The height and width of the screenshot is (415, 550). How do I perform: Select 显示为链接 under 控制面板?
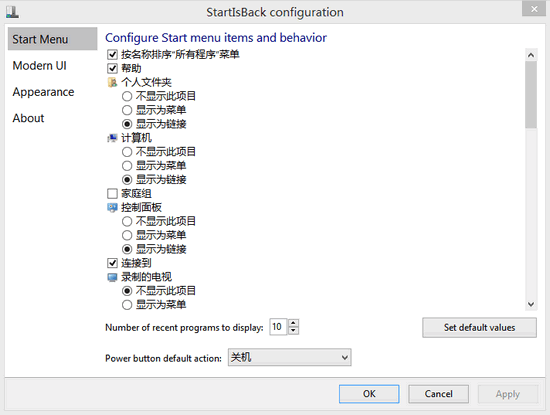tap(127, 249)
